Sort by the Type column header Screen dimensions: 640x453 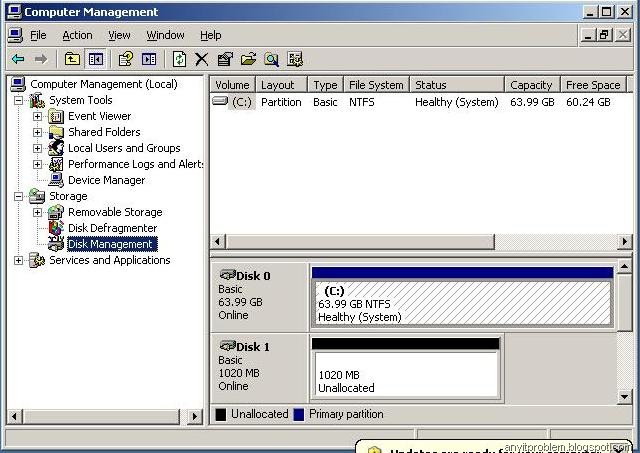(x=326, y=84)
